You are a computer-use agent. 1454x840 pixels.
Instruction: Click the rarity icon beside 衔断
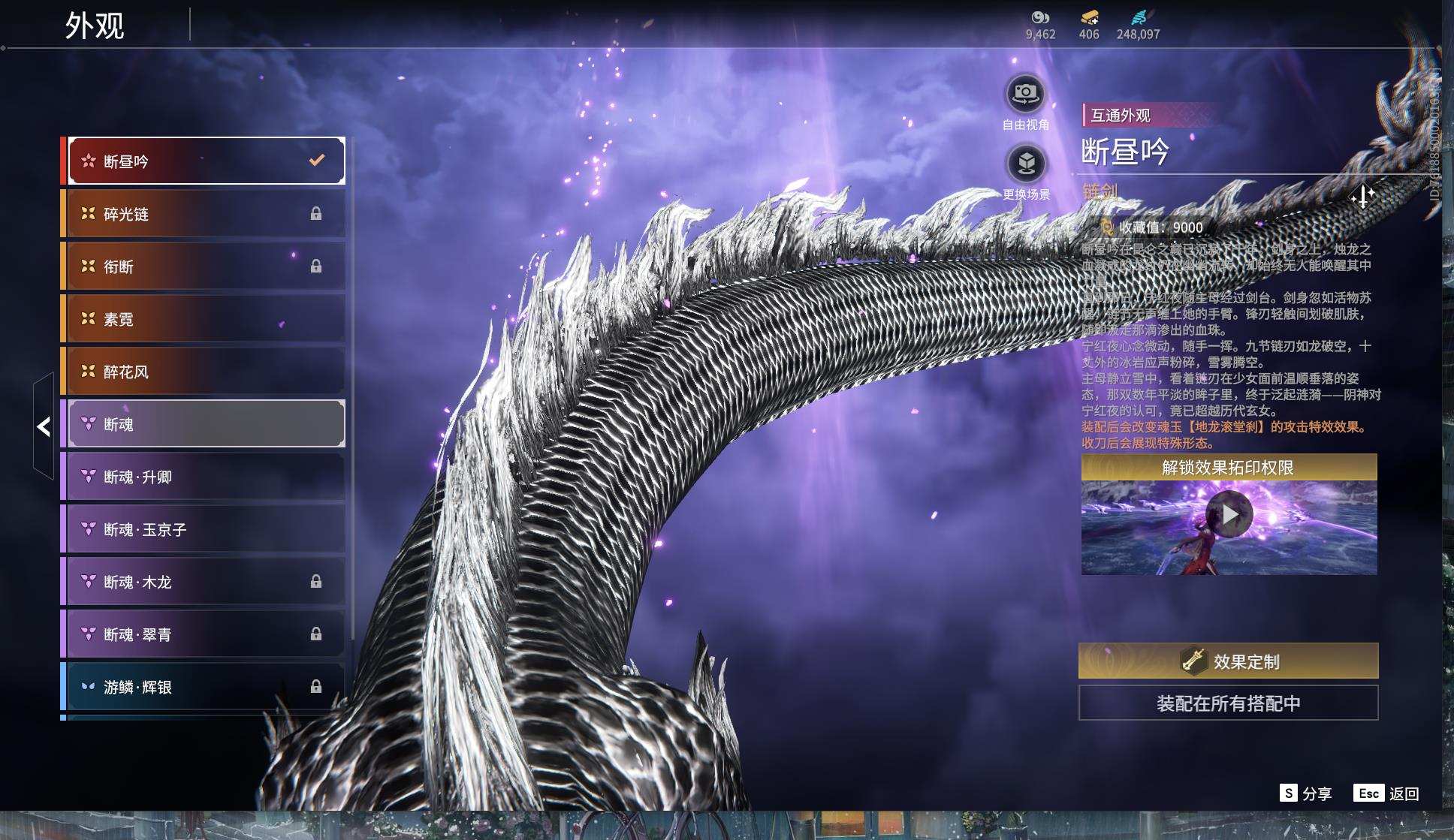point(88,266)
